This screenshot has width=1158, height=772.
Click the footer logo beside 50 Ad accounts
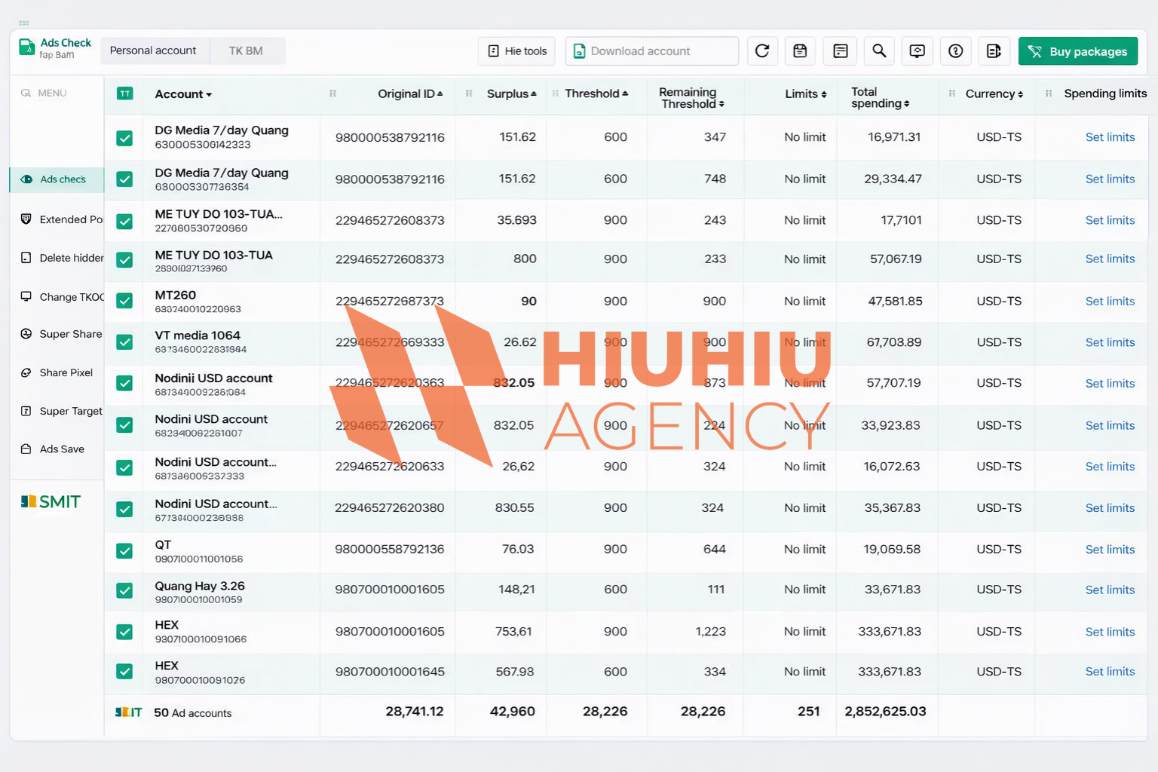tap(129, 712)
